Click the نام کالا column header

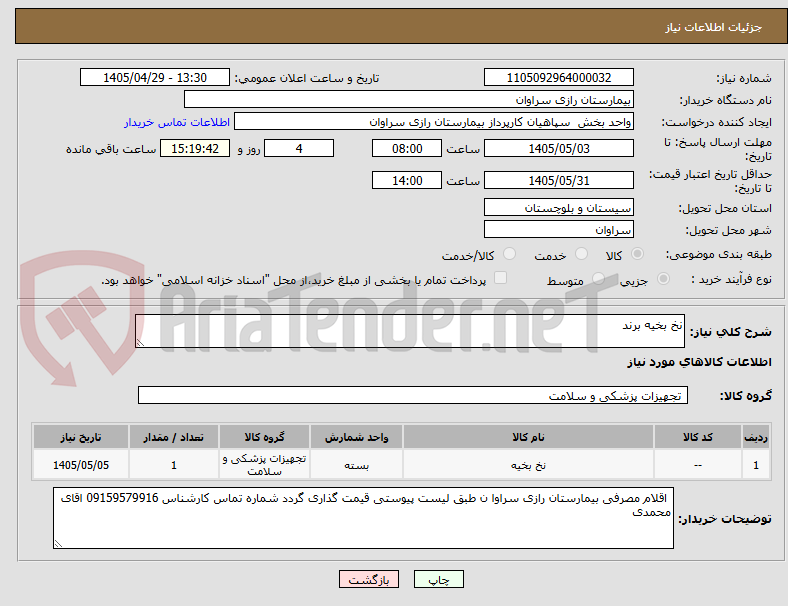pyautogui.click(x=528, y=437)
